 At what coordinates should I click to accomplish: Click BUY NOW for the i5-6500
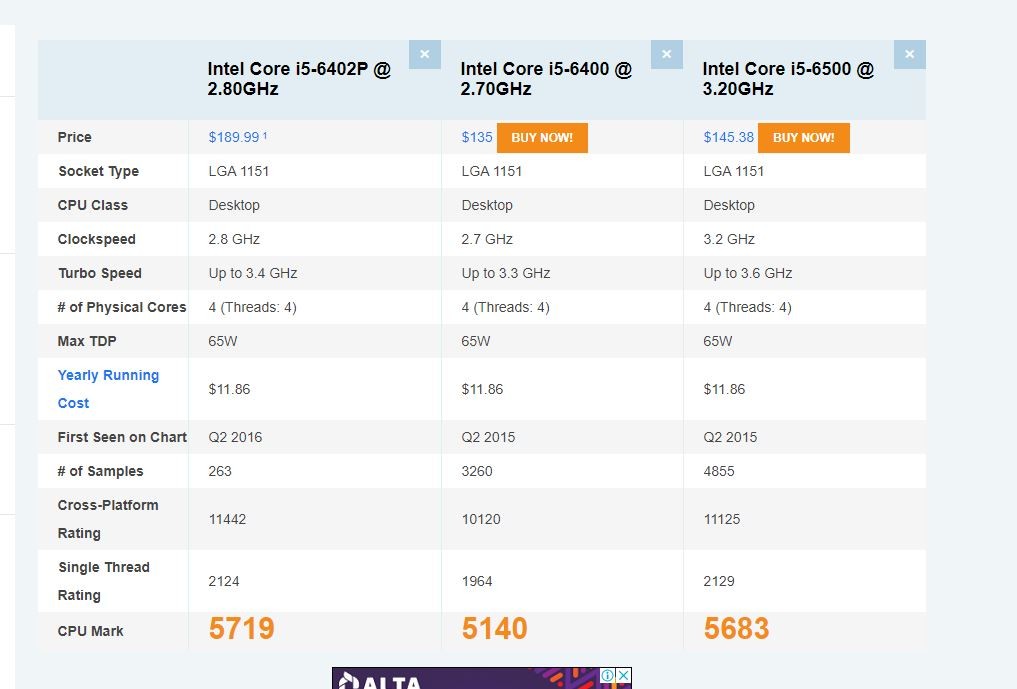(x=804, y=138)
